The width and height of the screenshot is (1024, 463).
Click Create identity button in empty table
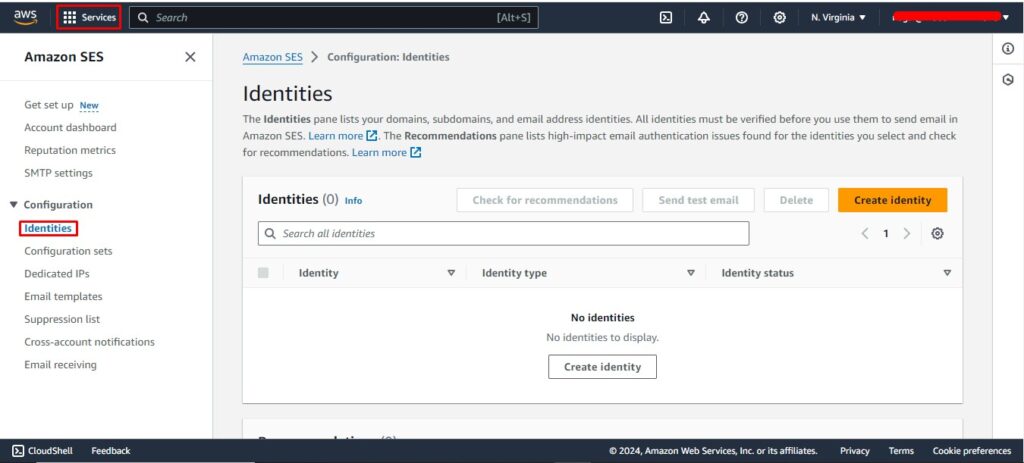tap(602, 367)
